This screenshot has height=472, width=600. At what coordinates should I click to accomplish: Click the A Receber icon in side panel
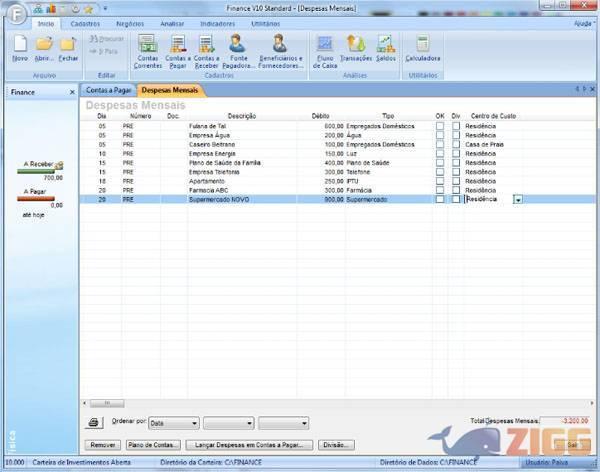(x=59, y=165)
